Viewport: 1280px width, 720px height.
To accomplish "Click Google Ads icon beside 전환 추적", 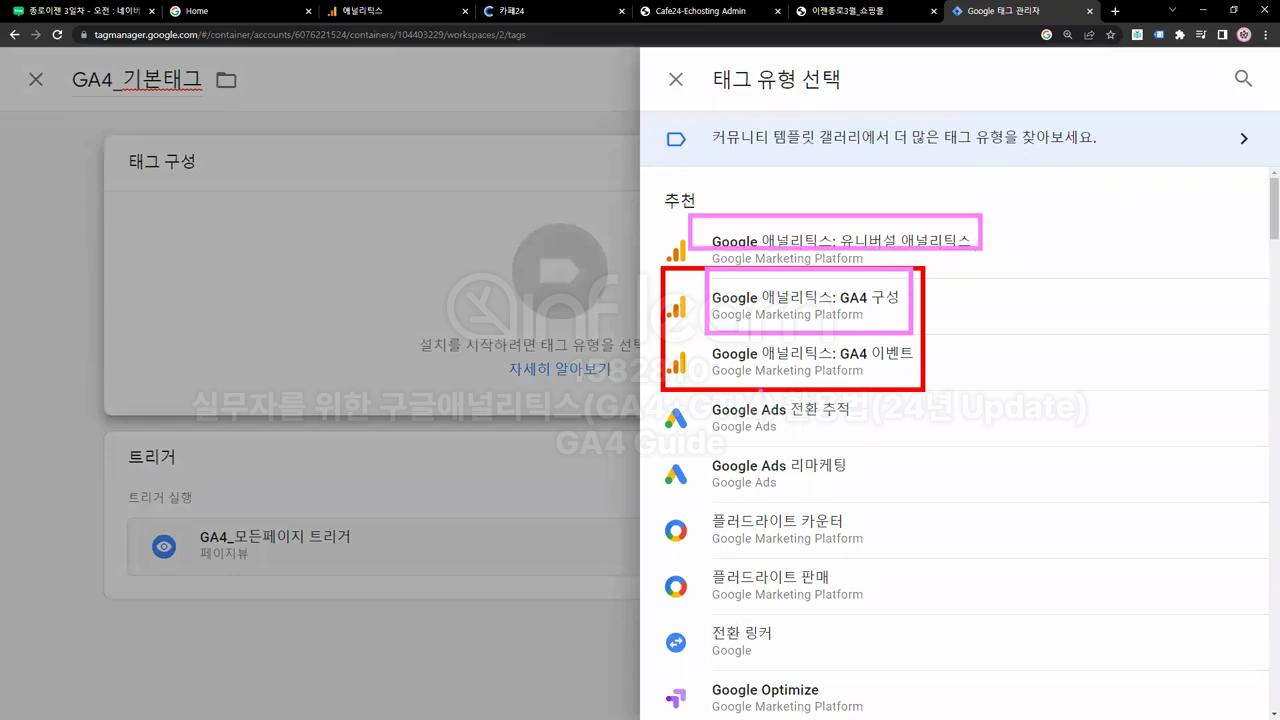I will pyautogui.click(x=676, y=418).
